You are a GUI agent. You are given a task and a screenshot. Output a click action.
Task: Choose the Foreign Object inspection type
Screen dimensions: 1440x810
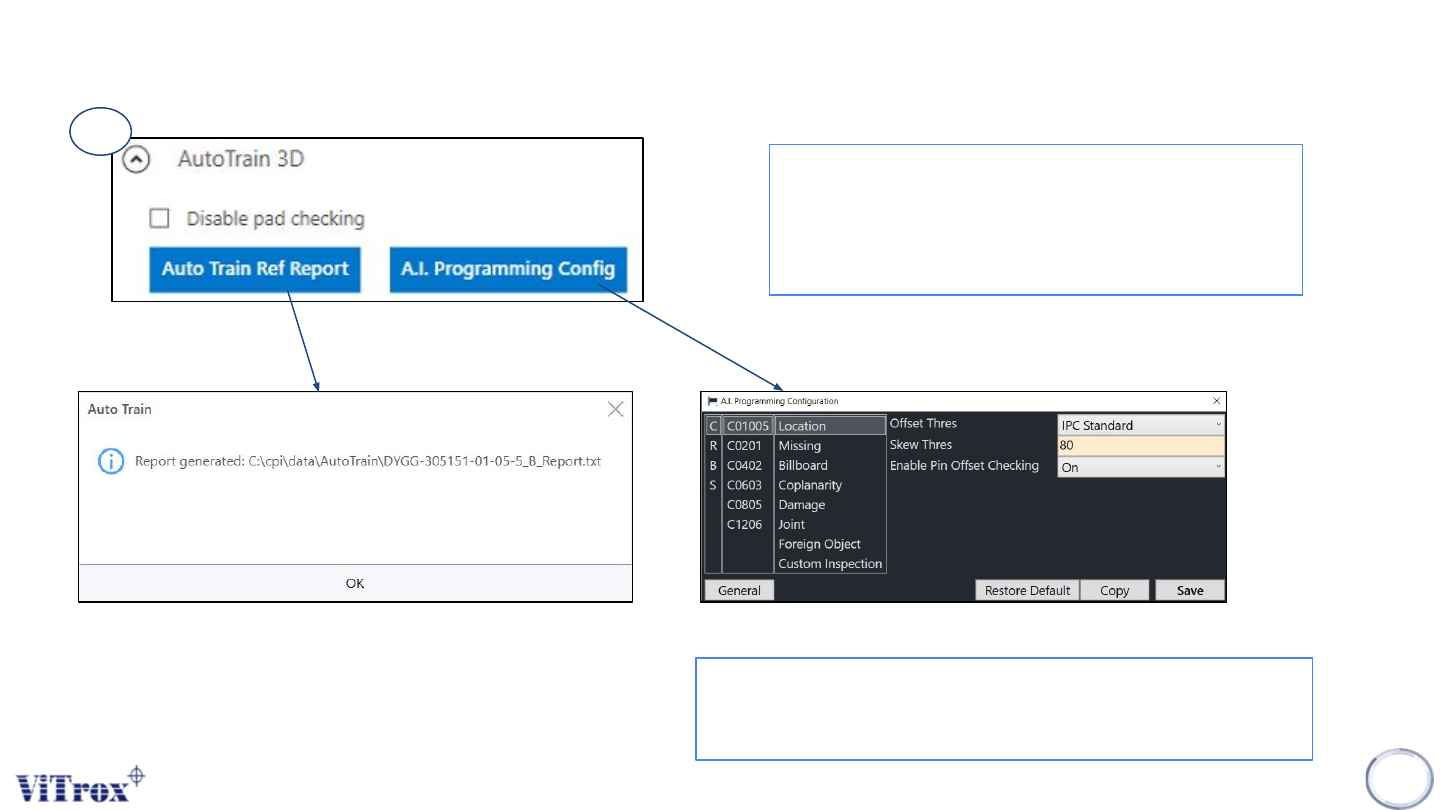(830, 544)
